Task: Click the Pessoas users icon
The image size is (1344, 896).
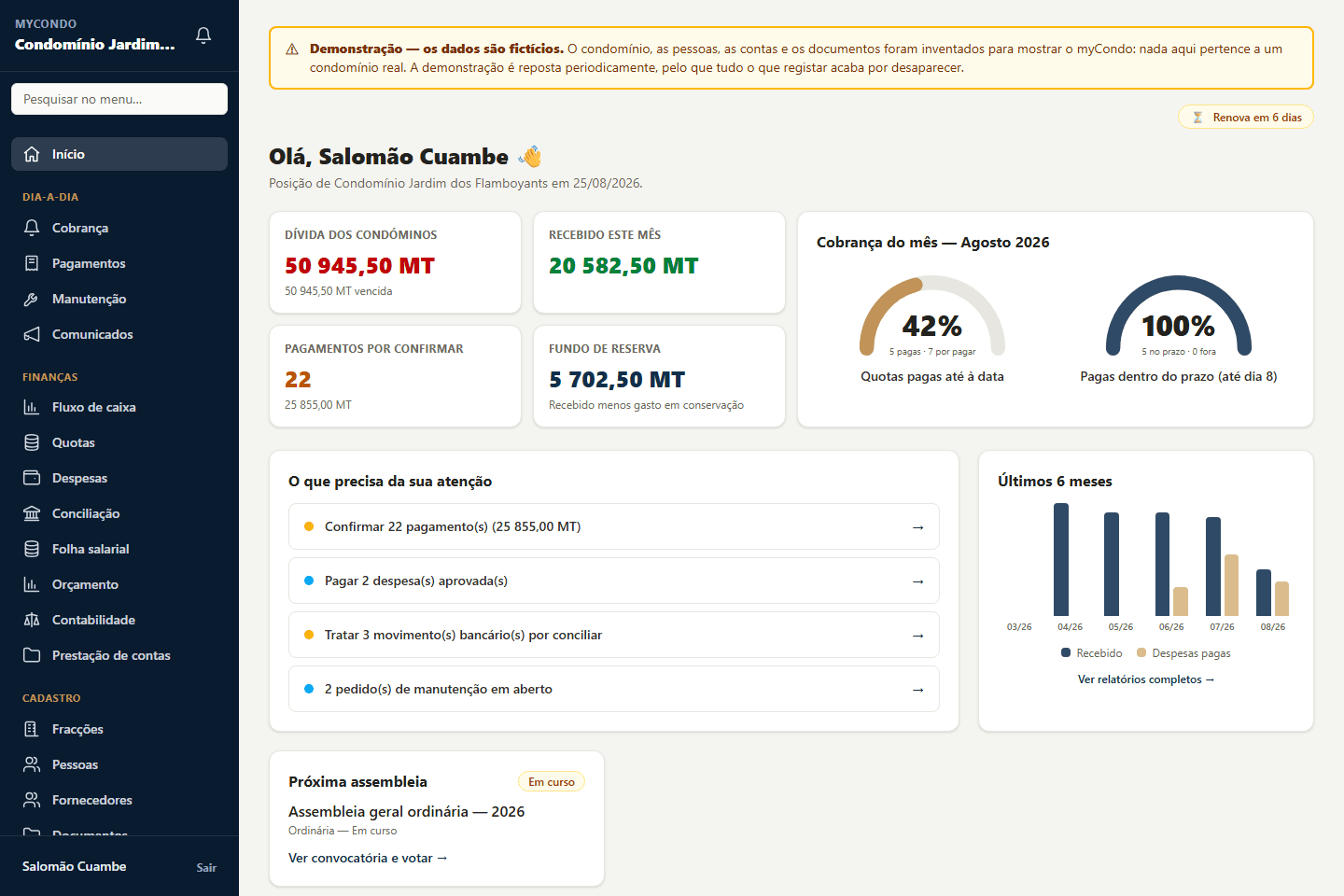Action: point(32,764)
